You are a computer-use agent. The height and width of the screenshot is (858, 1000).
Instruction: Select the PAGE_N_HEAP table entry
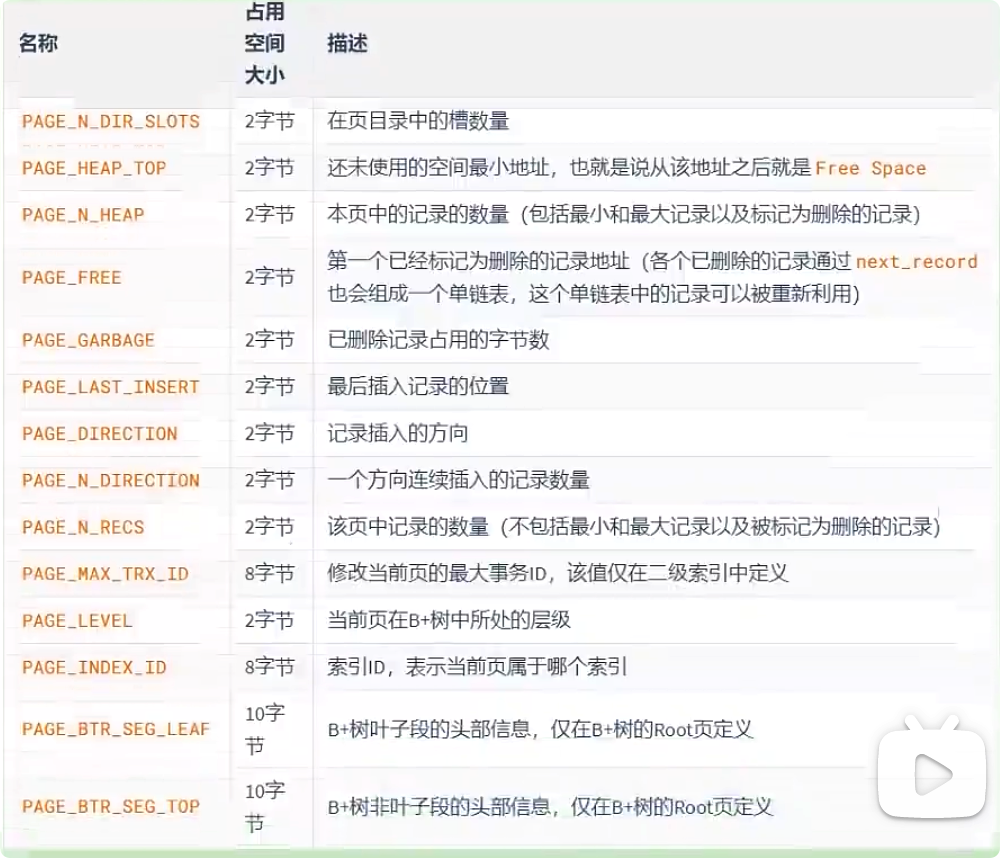pyautogui.click(x=86, y=215)
